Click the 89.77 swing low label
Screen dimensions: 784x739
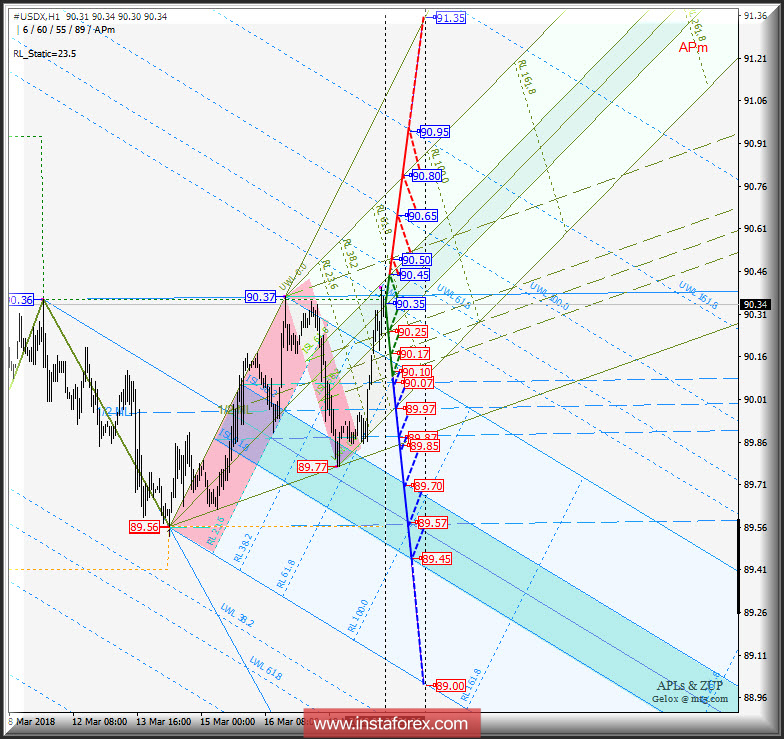[x=312, y=467]
